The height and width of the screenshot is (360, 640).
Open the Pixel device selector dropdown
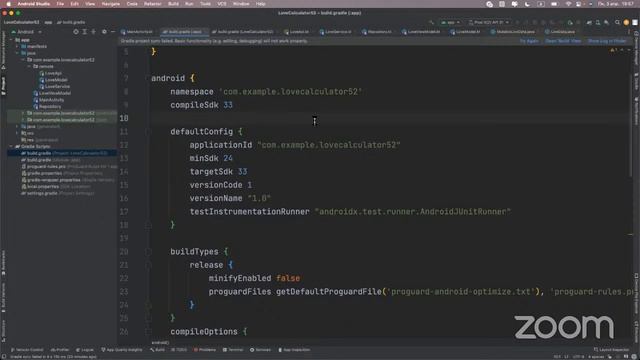click(489, 22)
